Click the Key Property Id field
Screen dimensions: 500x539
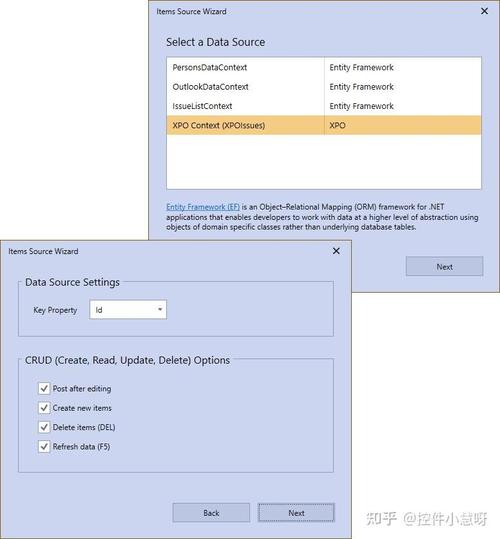[128, 310]
